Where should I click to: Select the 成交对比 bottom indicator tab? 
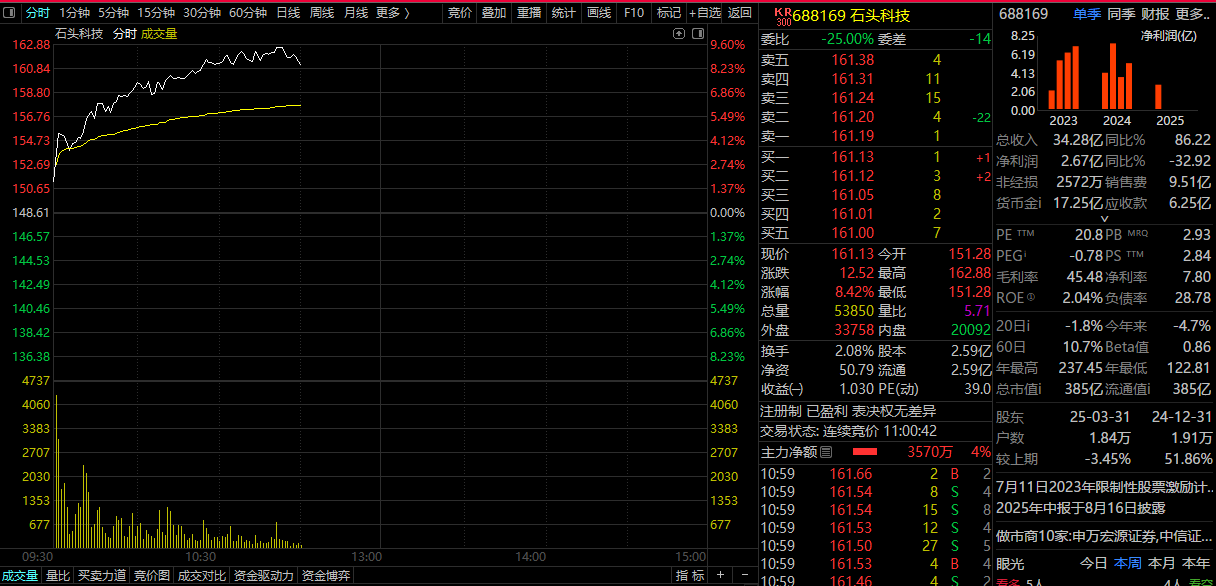pyautogui.click(x=202, y=575)
